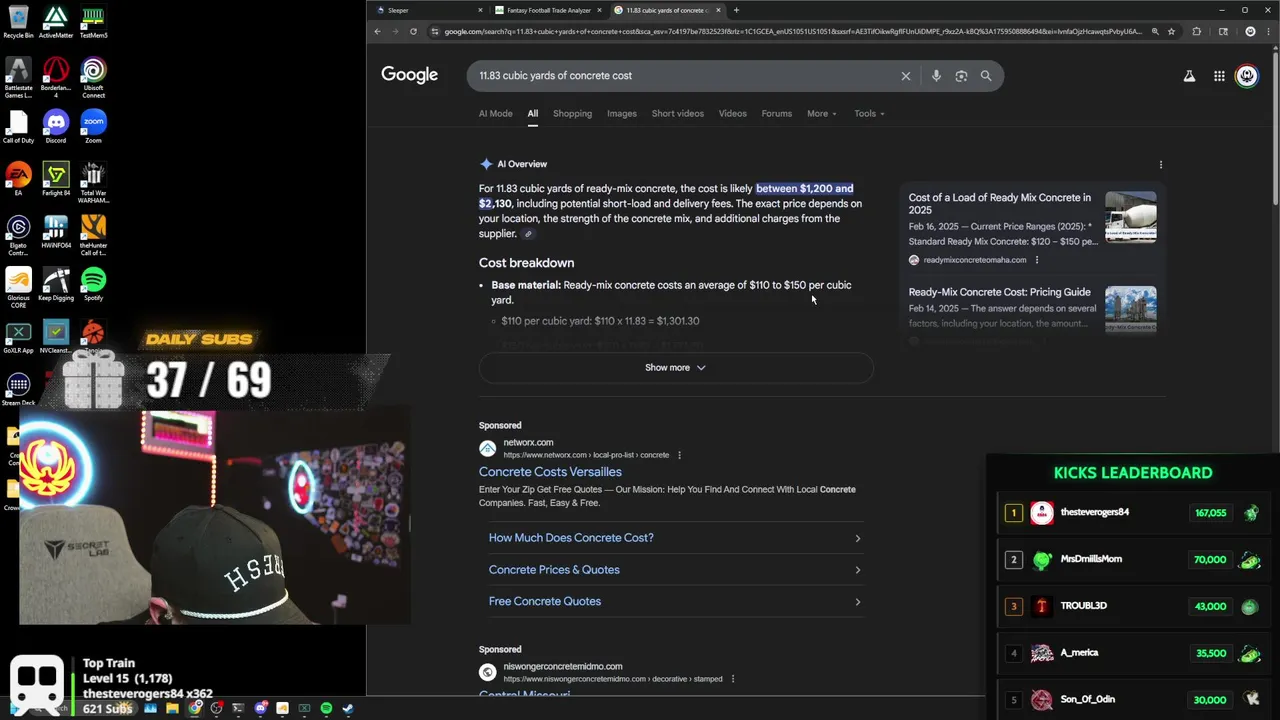Open Farlight 84 desktop shortcut
This screenshot has width=1280, height=720.
[56, 178]
